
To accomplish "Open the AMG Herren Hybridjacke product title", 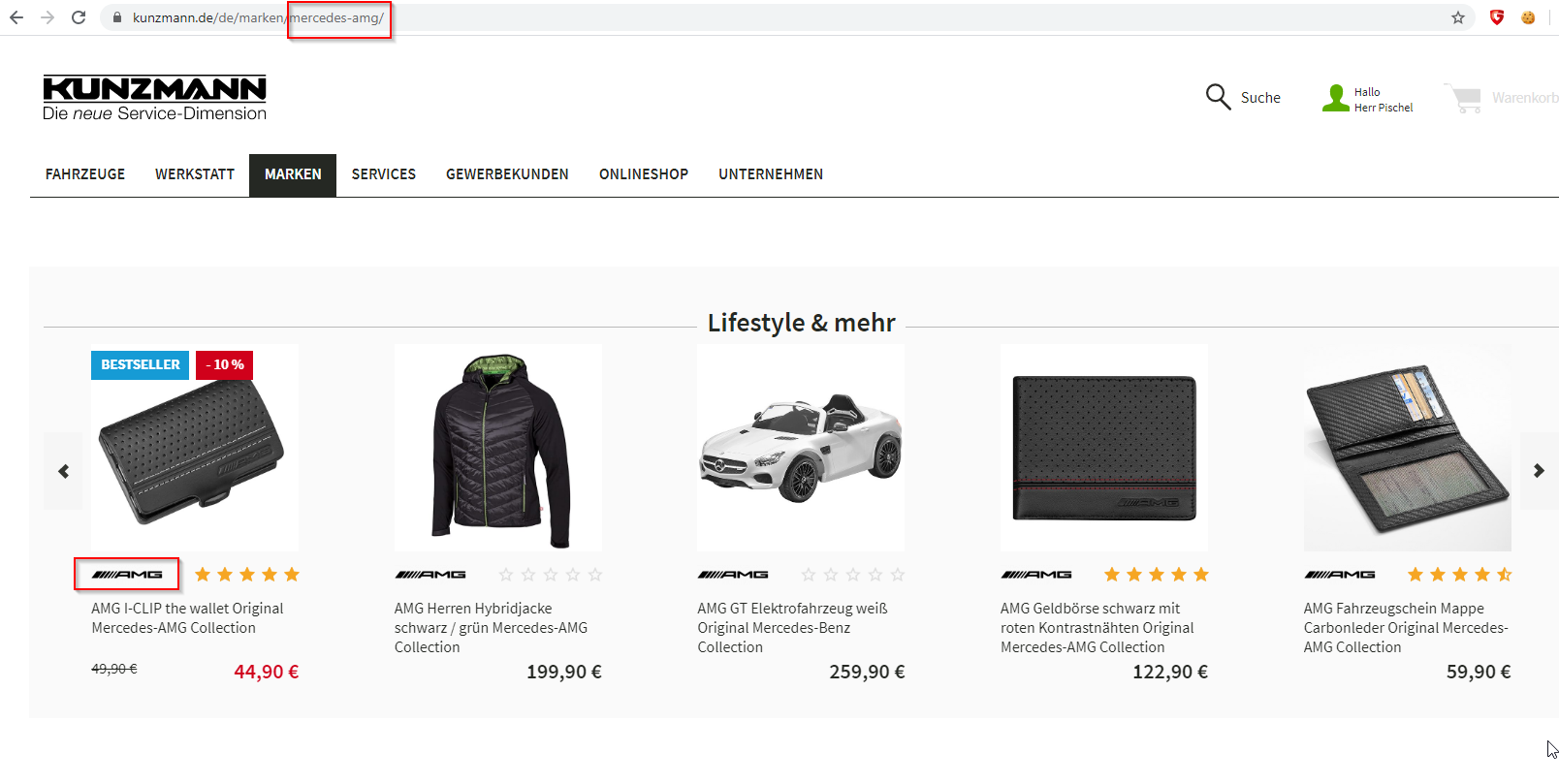I will pyautogui.click(x=491, y=628).
